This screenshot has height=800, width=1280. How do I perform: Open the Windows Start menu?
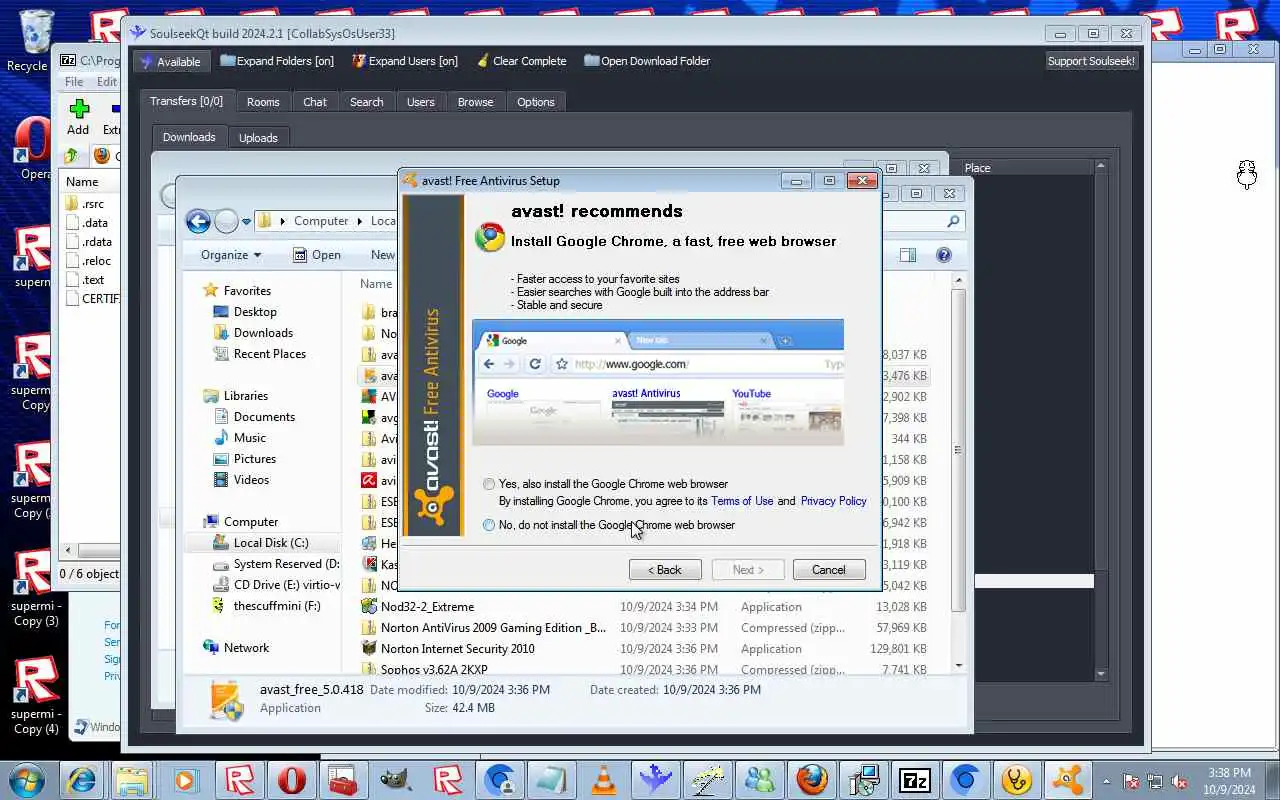(27, 779)
